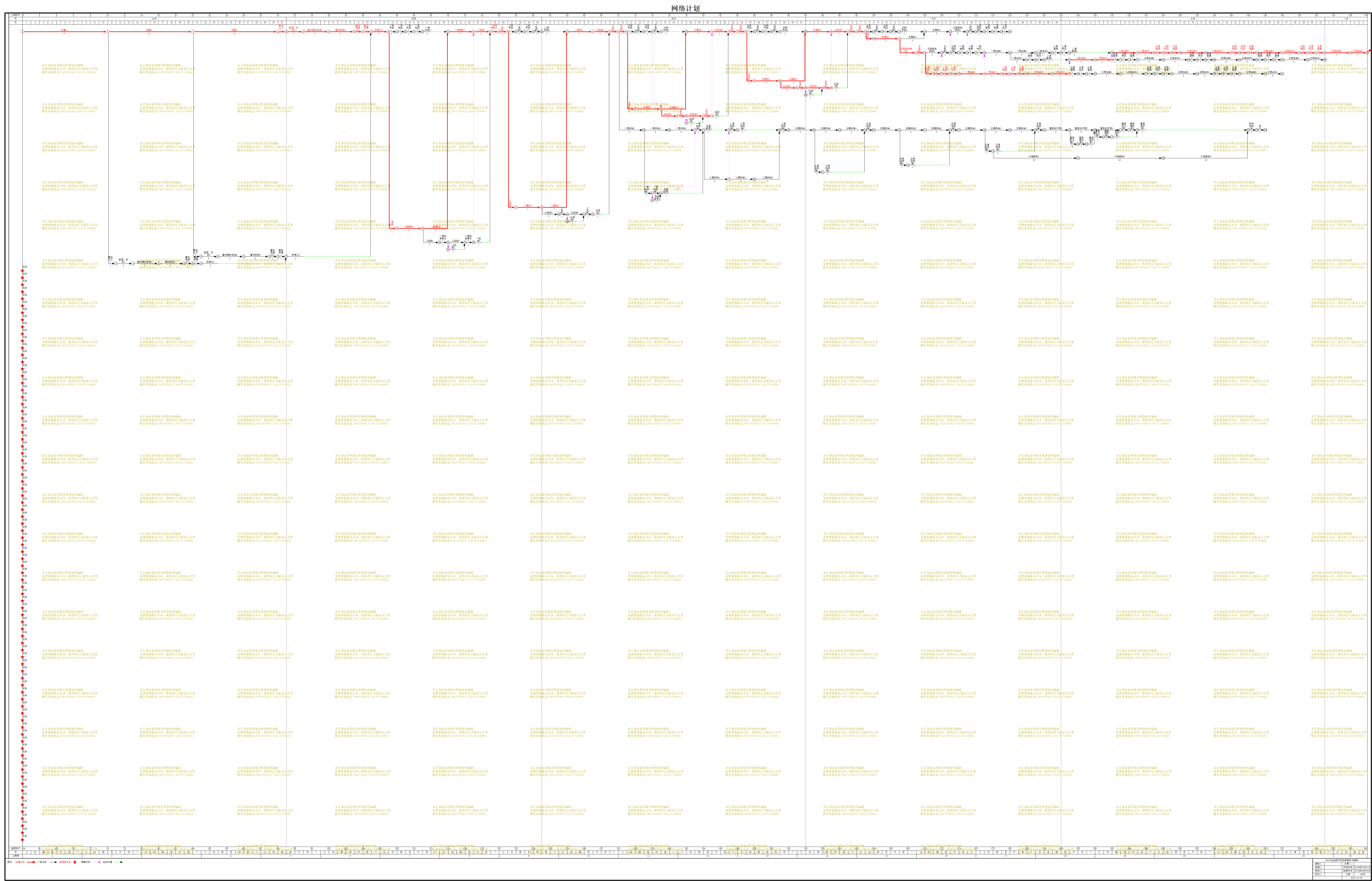Viewport: 1372px width, 881px height.
Task: Click the 逻辑关系 legend label
Action: pos(86,862)
